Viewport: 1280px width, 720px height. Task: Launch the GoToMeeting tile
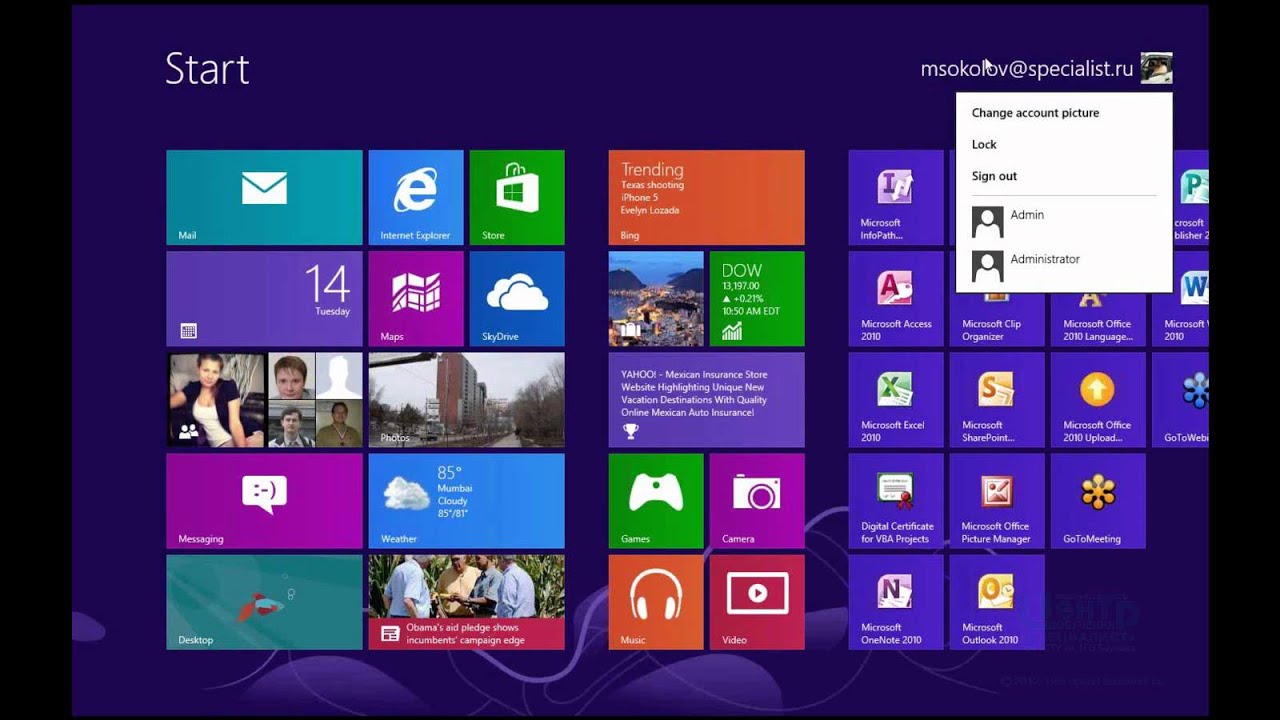(x=1098, y=500)
